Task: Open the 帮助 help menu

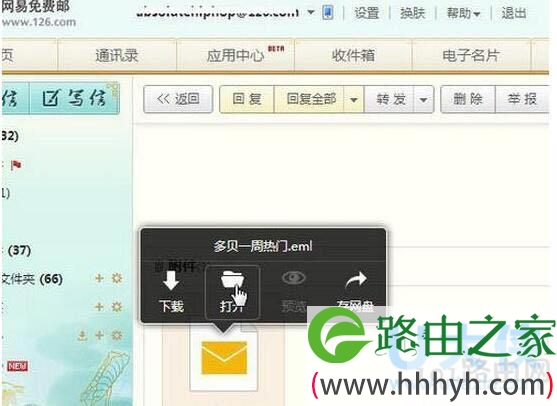Action: (x=463, y=14)
